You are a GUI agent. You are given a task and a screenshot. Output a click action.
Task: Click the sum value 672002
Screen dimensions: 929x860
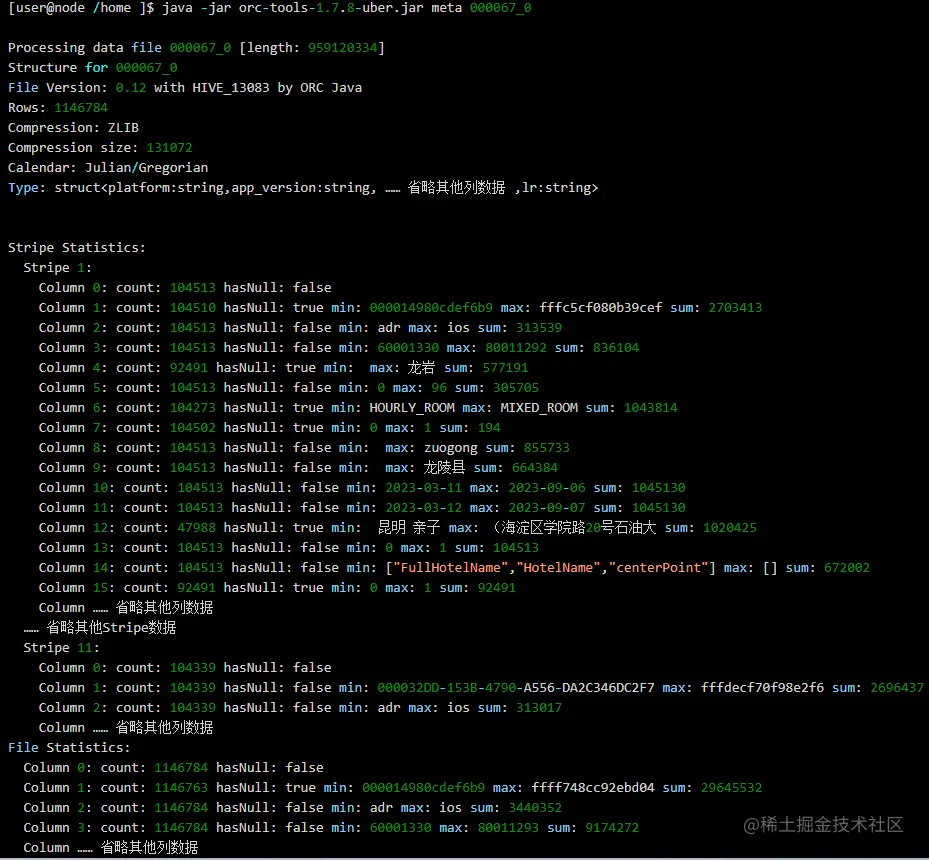(847, 568)
